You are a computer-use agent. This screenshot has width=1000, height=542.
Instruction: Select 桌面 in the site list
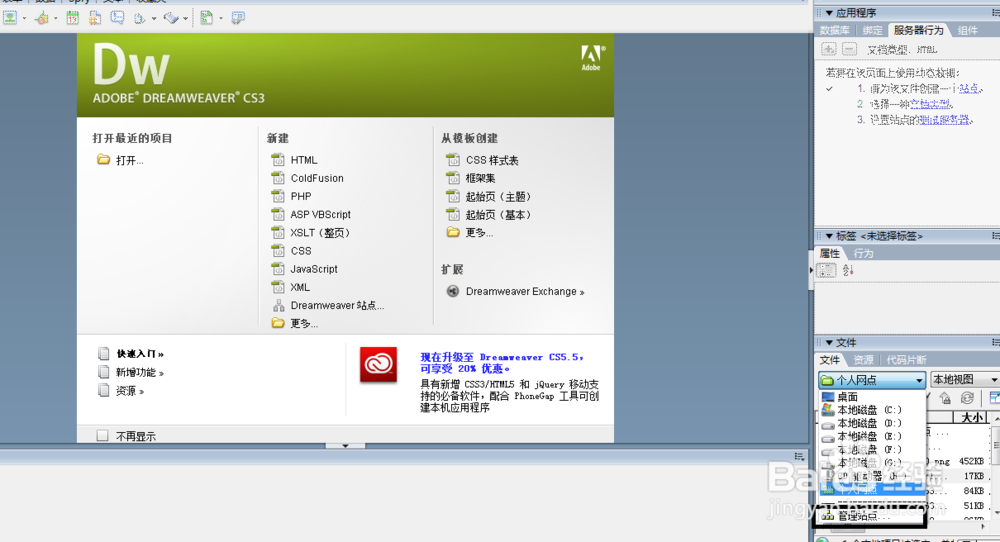point(872,397)
